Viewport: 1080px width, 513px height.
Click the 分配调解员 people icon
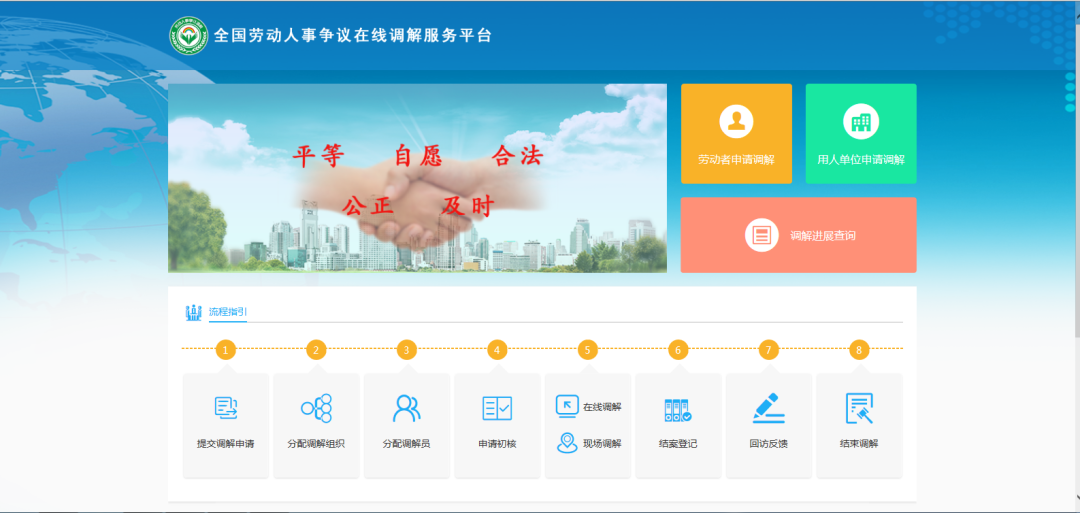point(406,408)
